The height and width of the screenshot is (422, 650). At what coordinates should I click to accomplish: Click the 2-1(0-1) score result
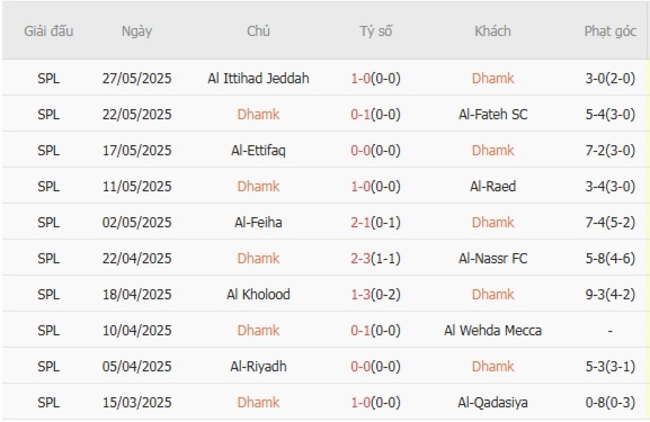375,222
